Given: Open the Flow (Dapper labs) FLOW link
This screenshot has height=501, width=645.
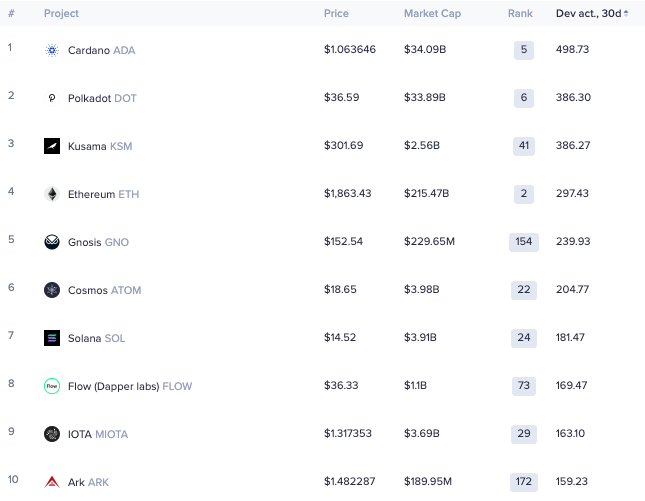Looking at the screenshot, I should click(130, 386).
